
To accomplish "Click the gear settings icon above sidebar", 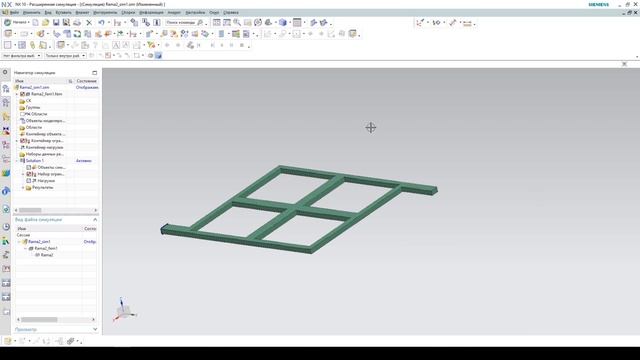I will (x=5, y=72).
